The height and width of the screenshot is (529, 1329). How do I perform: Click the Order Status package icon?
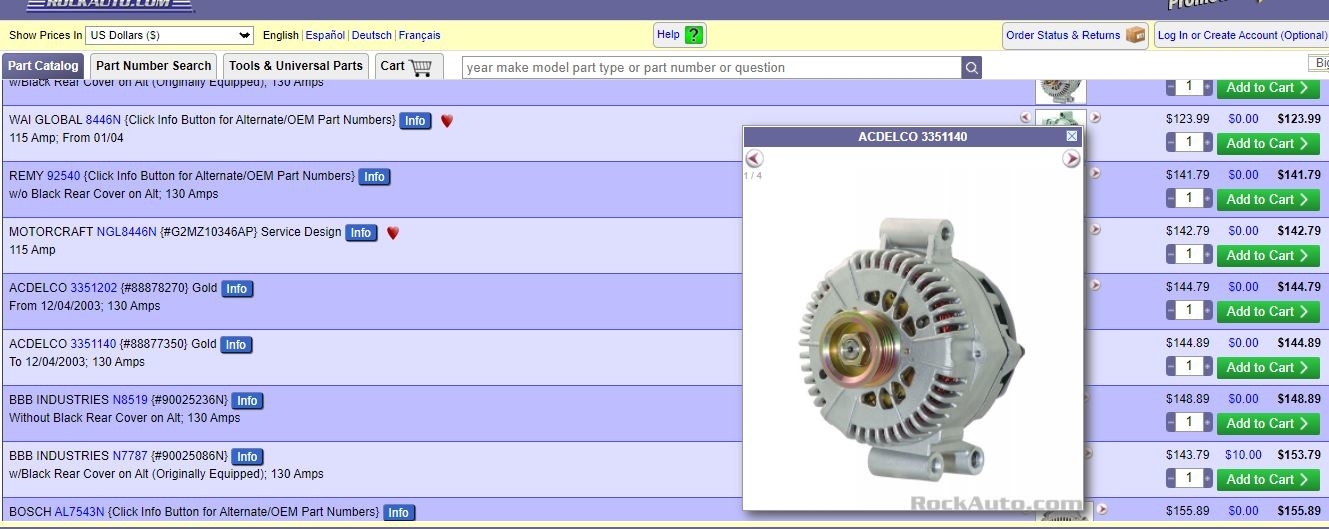(x=1135, y=35)
